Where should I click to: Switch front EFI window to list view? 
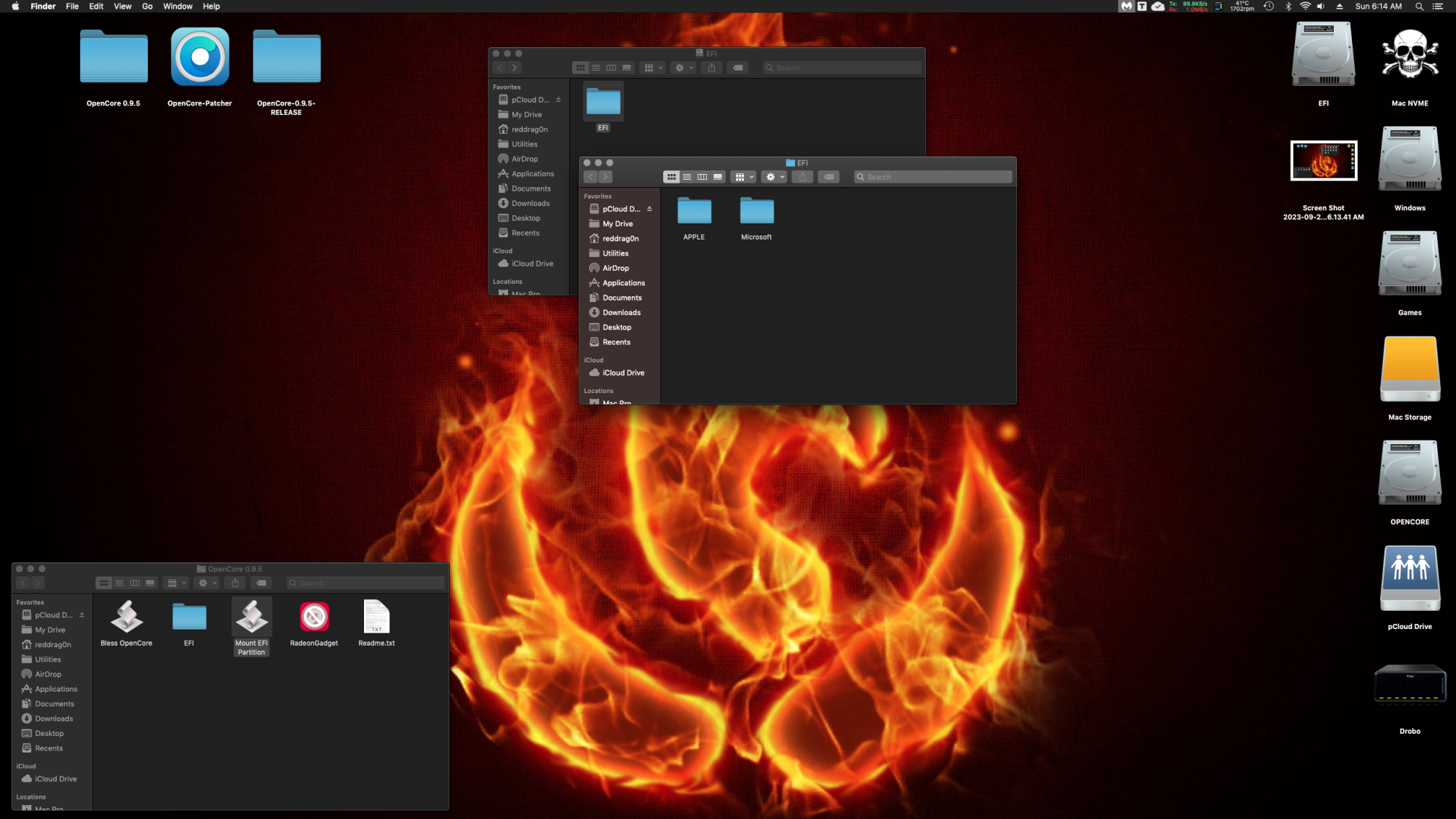[x=687, y=177]
